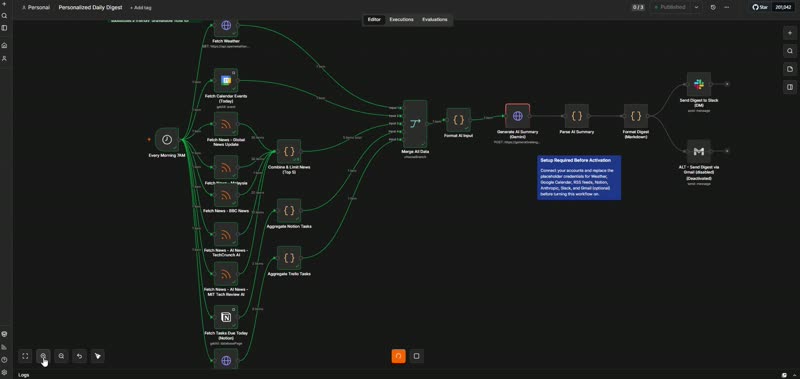Open the sidebar settings gear icon

pyautogui.click(x=4, y=372)
